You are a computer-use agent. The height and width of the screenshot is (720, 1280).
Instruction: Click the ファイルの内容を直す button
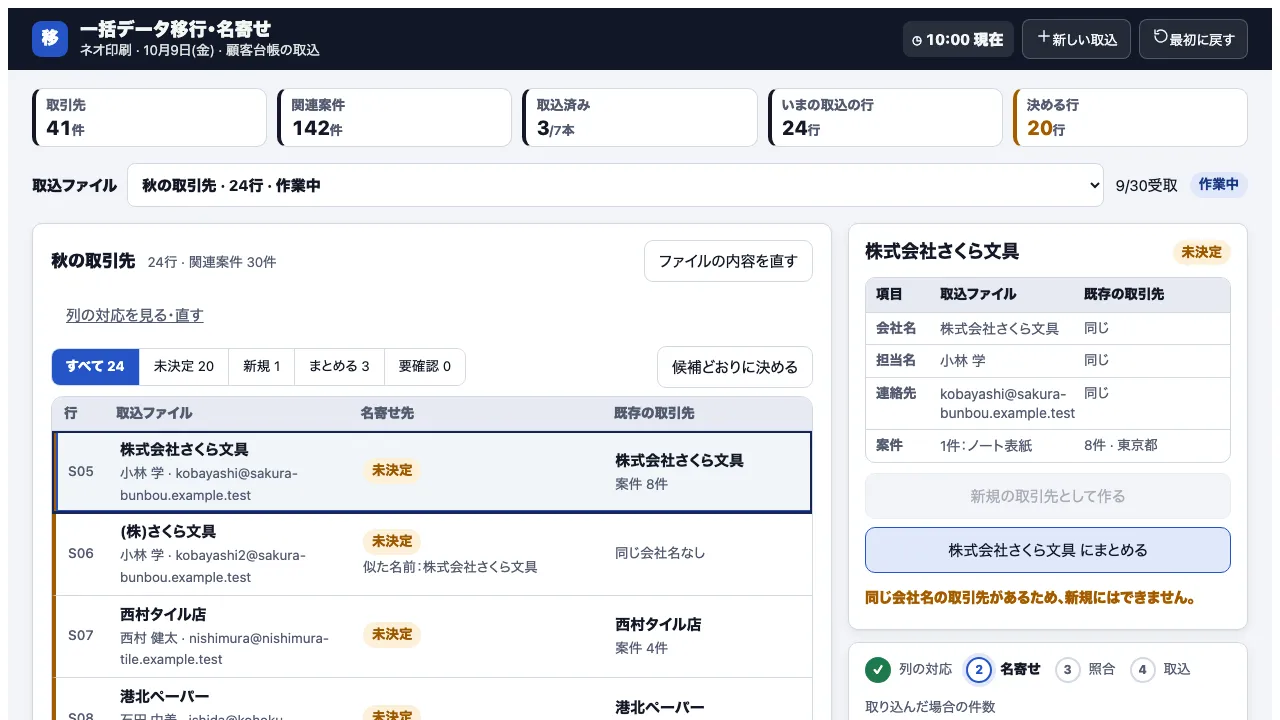pyautogui.click(x=728, y=261)
